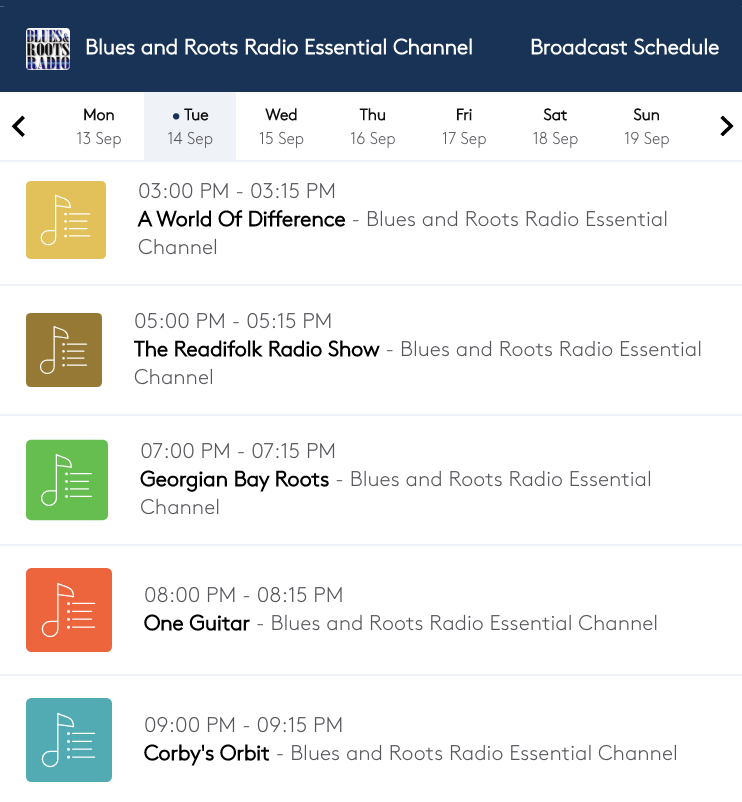Click the orange playlist icon for One Guitar

69,610
